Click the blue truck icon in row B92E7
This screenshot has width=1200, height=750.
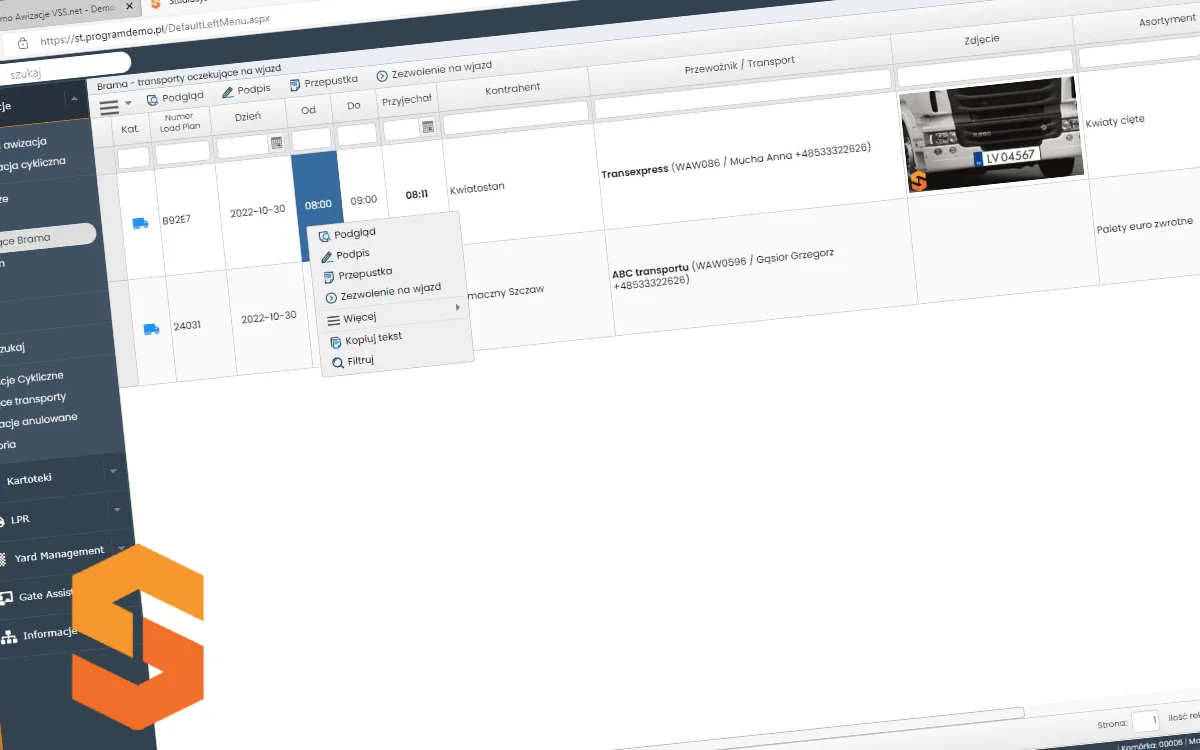point(140,224)
